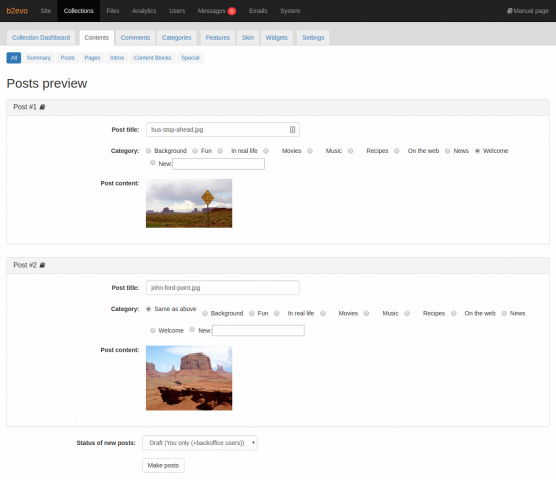Switch to Collection Dashboard tab
Screen dimensions: 556x480
41,38
